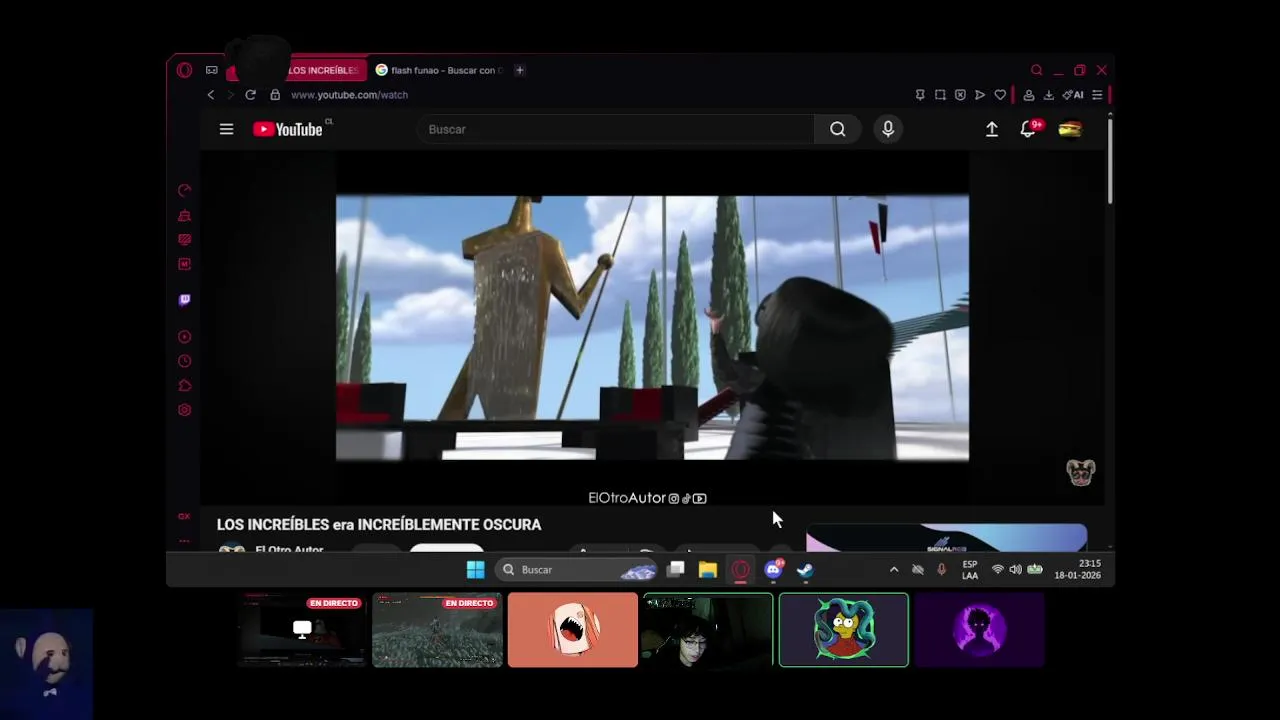This screenshot has height=720, width=1280.
Task: Click the ad blocker shield icon
Action: pyautogui.click(x=960, y=95)
